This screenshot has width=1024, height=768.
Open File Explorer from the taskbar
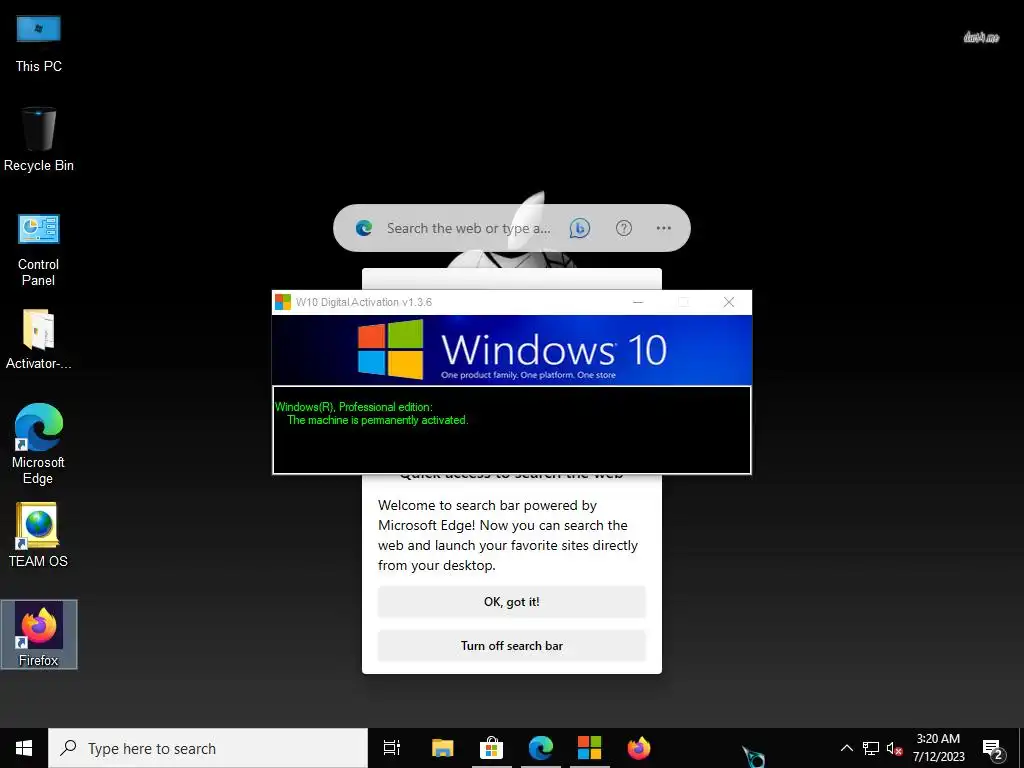tap(442, 748)
